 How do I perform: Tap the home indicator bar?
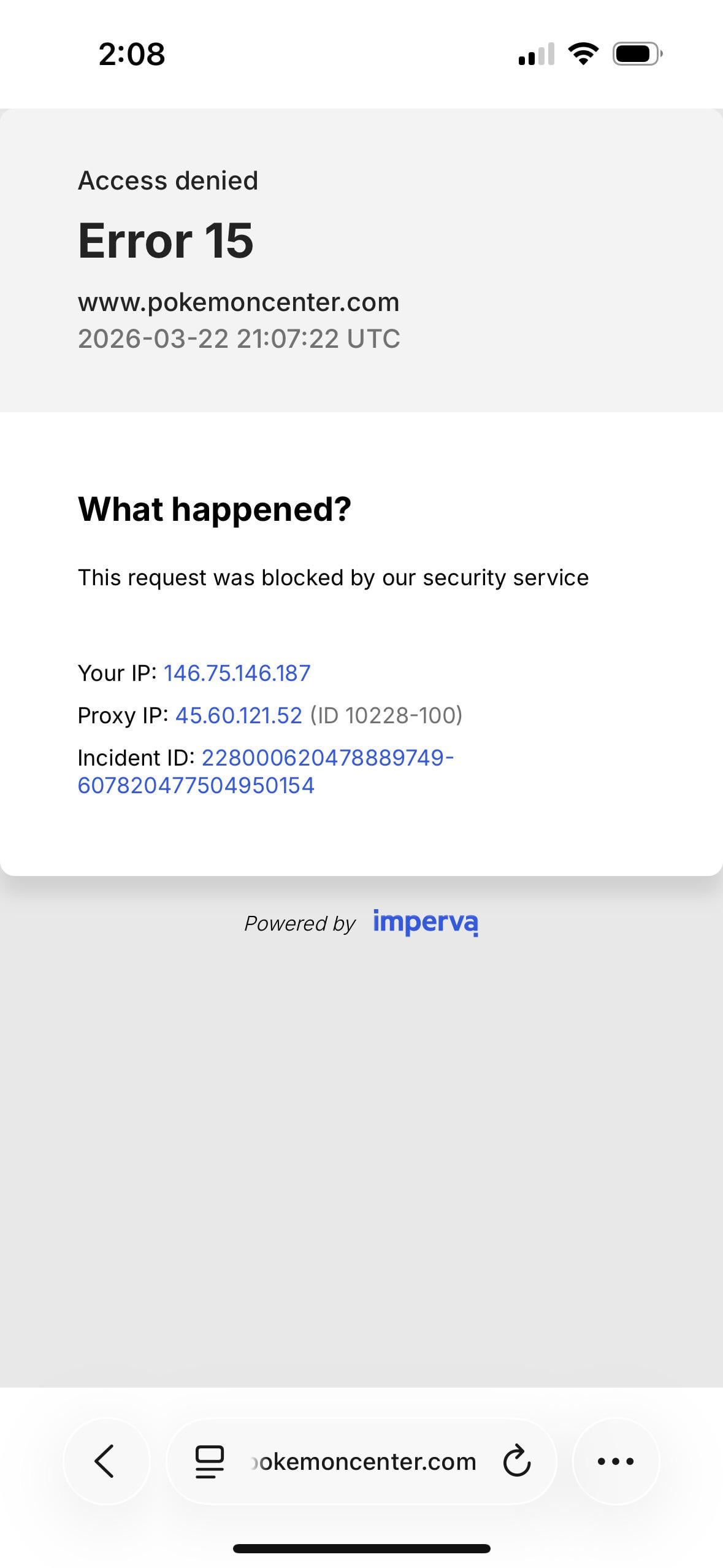(x=362, y=1548)
